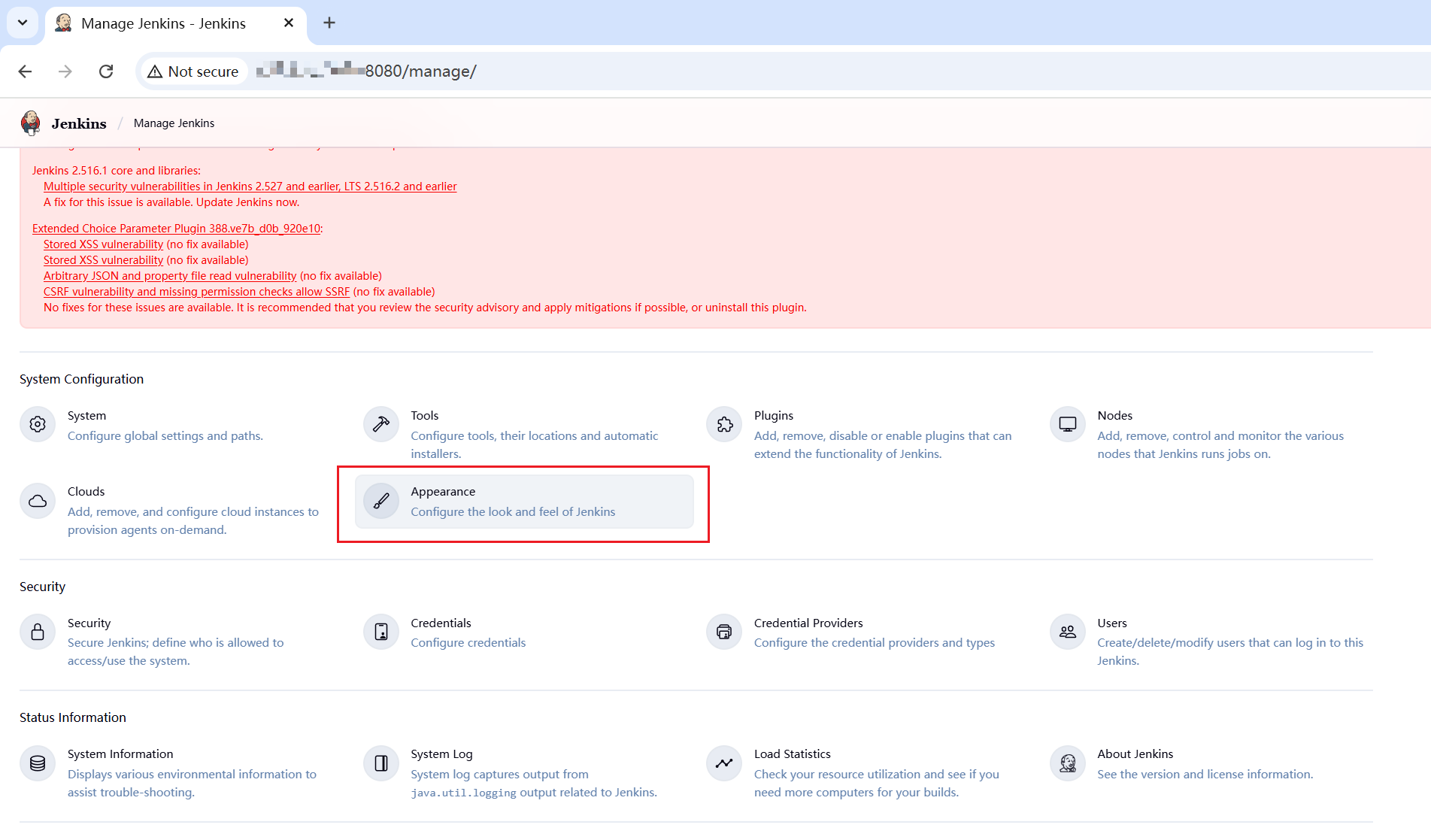Viewport: 1431px width, 840px height.
Task: Open the Credential Providers title link
Action: (808, 623)
